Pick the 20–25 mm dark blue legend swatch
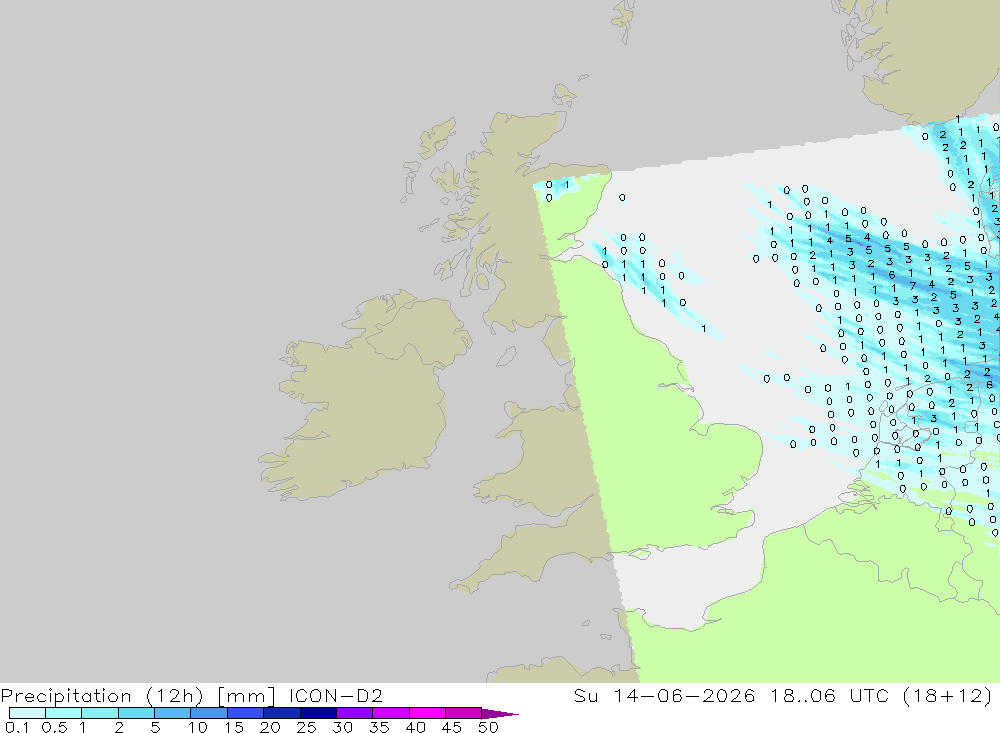 click(x=282, y=713)
